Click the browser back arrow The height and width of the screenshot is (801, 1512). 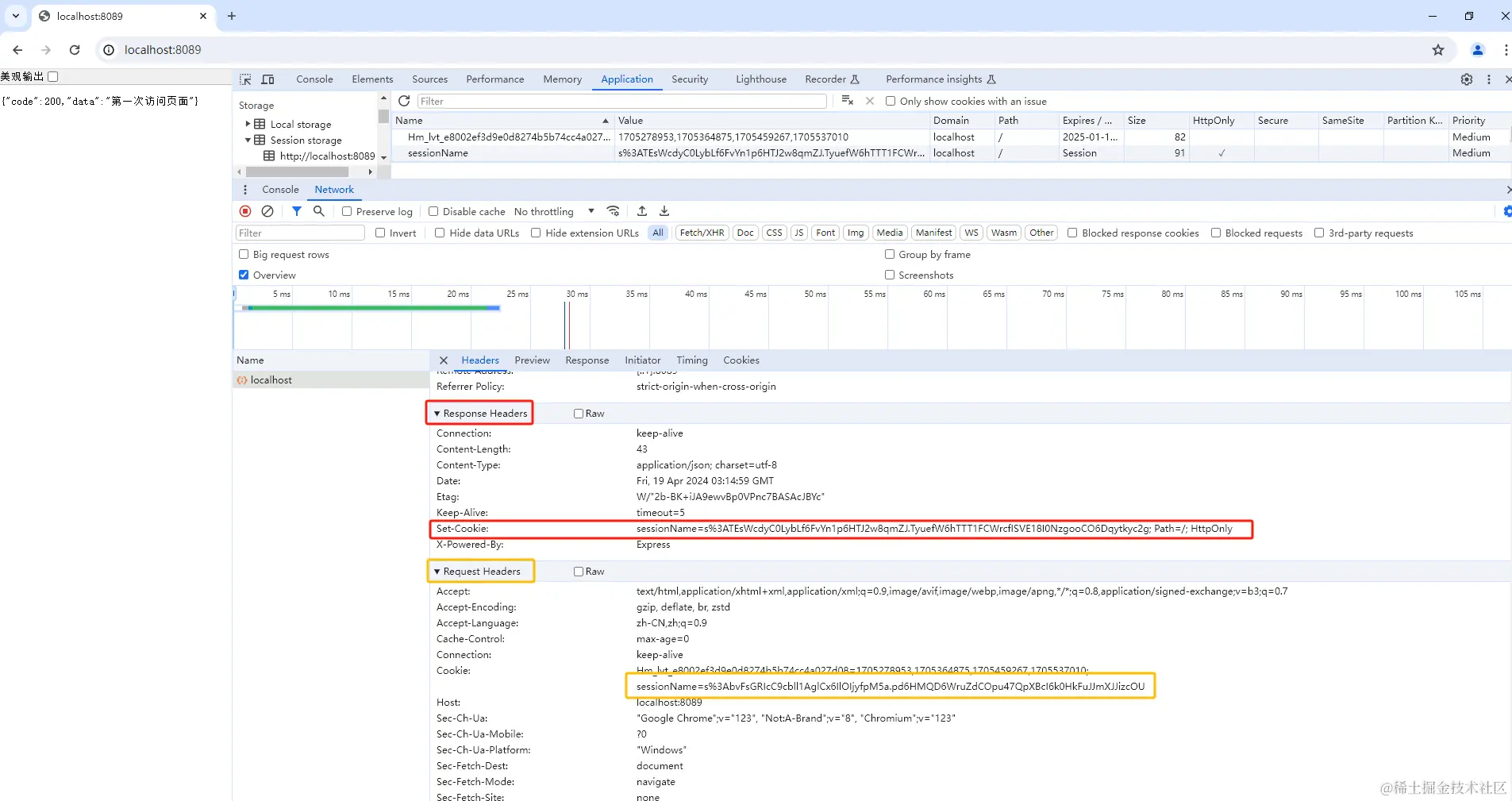pos(17,50)
